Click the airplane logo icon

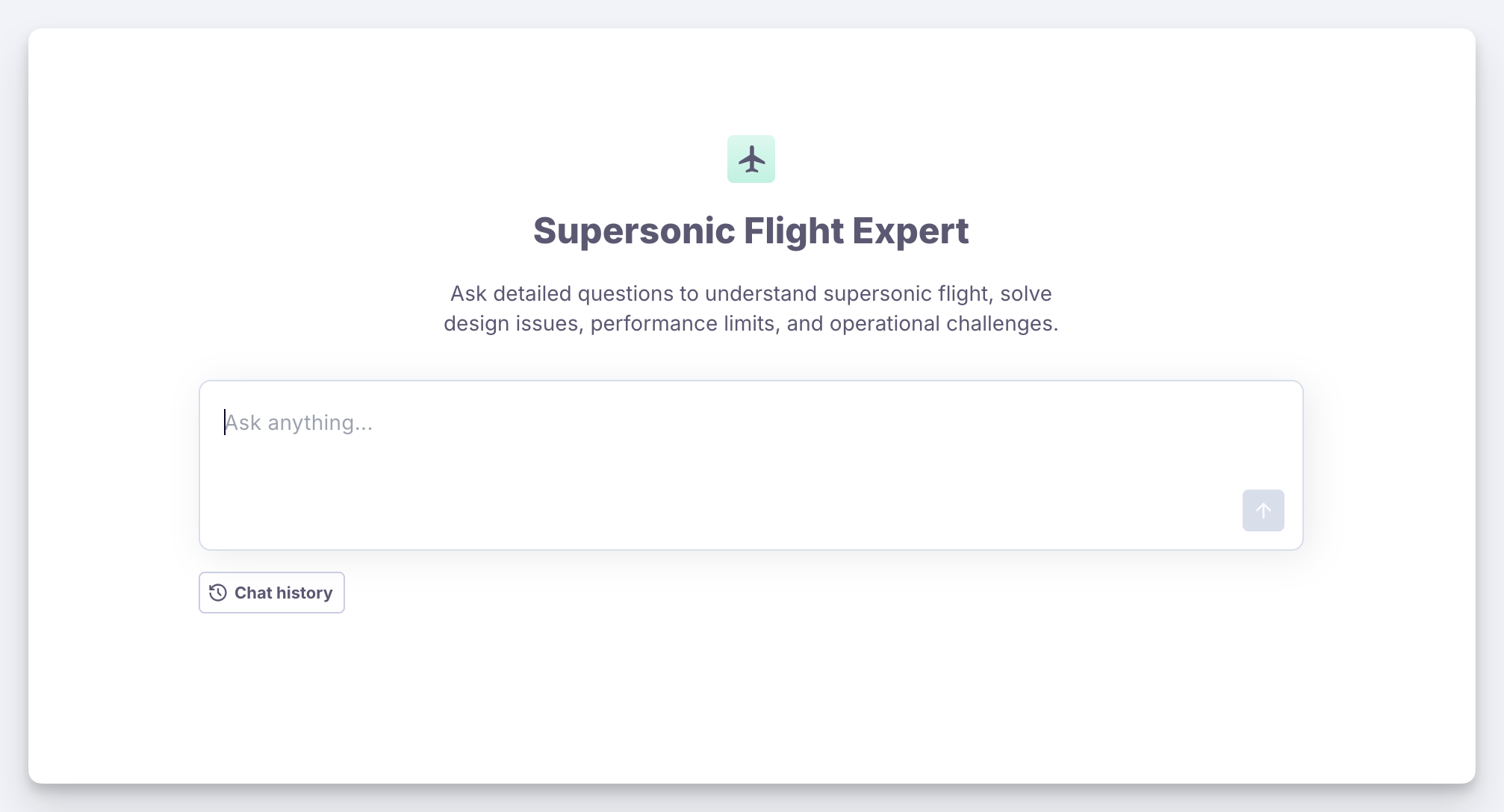coord(751,159)
